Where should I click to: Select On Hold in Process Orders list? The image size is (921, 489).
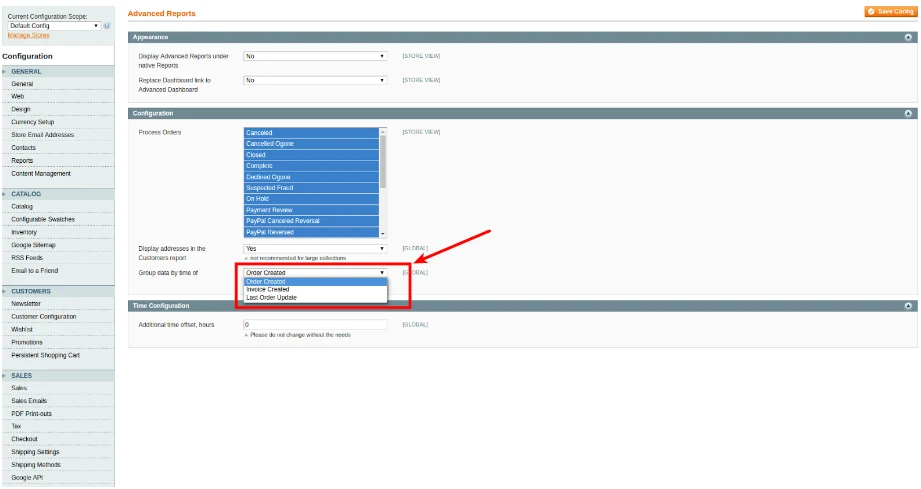click(x=311, y=199)
